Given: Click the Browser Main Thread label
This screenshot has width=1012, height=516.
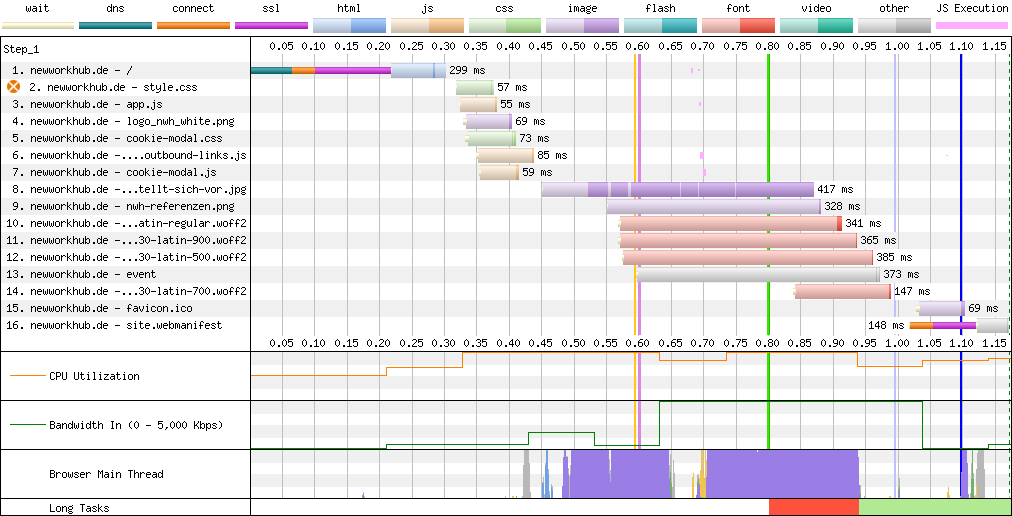Looking at the screenshot, I should pos(106,474).
